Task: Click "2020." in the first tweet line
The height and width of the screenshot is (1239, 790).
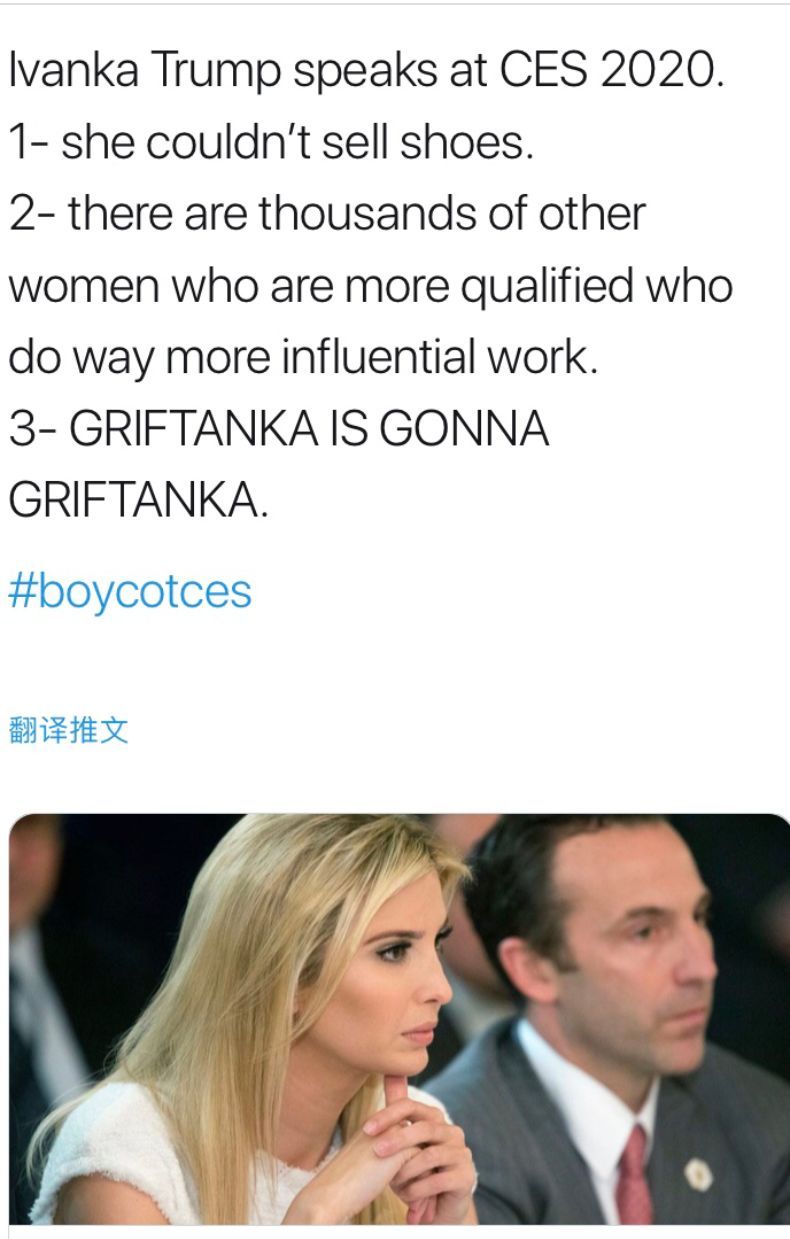Action: (665, 71)
